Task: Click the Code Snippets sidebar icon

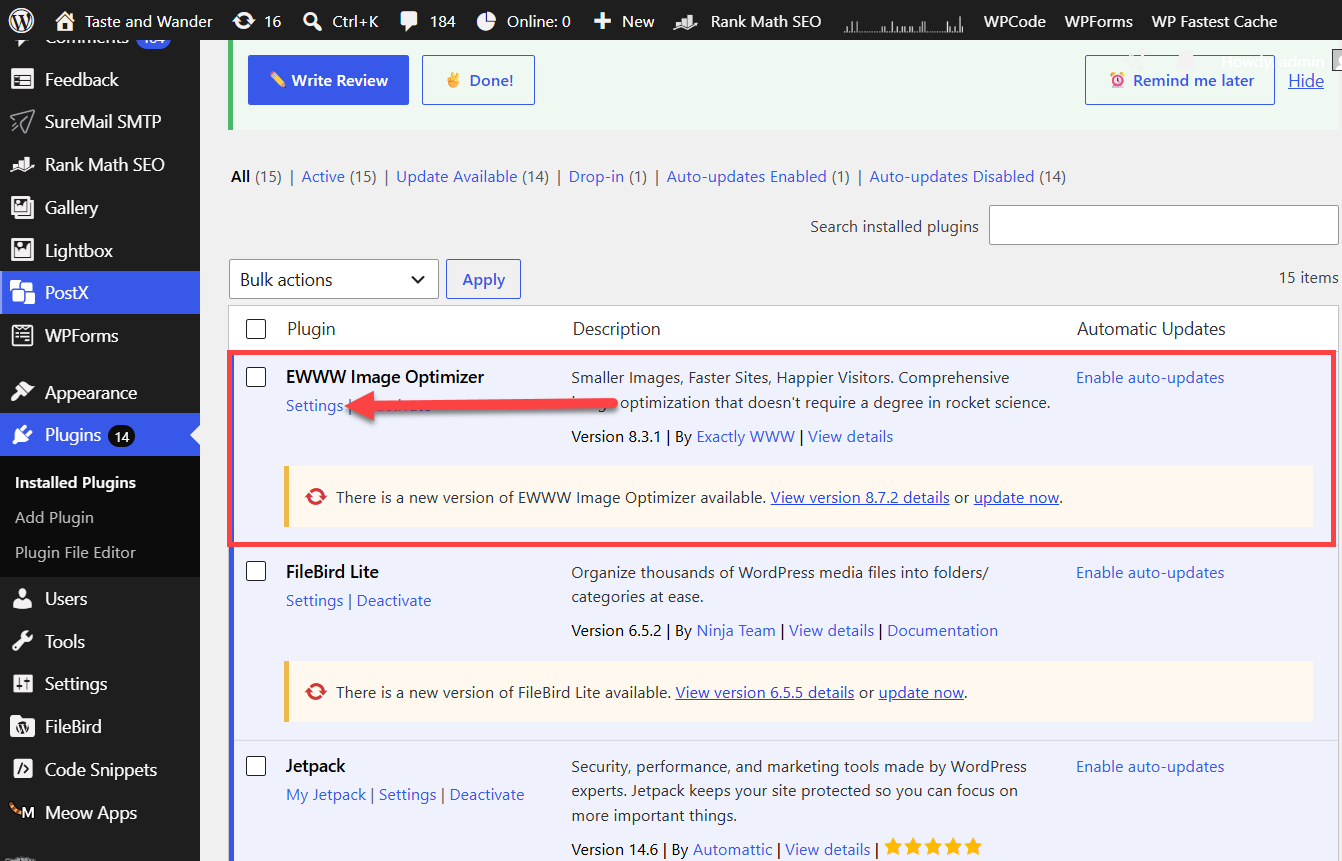Action: [x=22, y=770]
